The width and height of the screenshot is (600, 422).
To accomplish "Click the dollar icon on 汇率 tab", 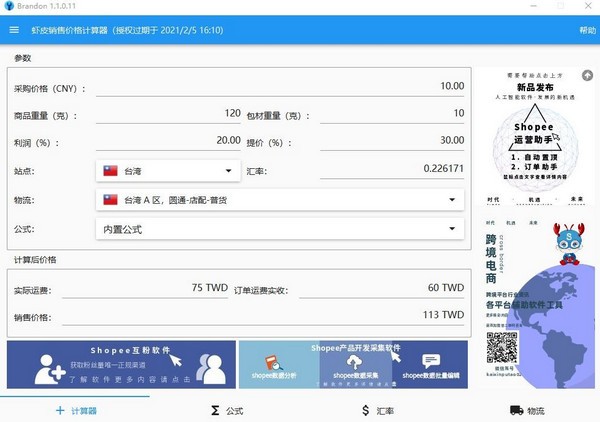I will tap(365, 411).
